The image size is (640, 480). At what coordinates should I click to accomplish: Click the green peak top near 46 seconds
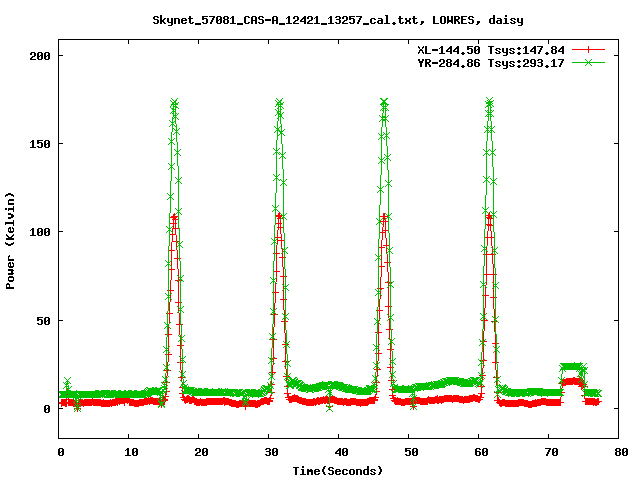click(x=384, y=102)
